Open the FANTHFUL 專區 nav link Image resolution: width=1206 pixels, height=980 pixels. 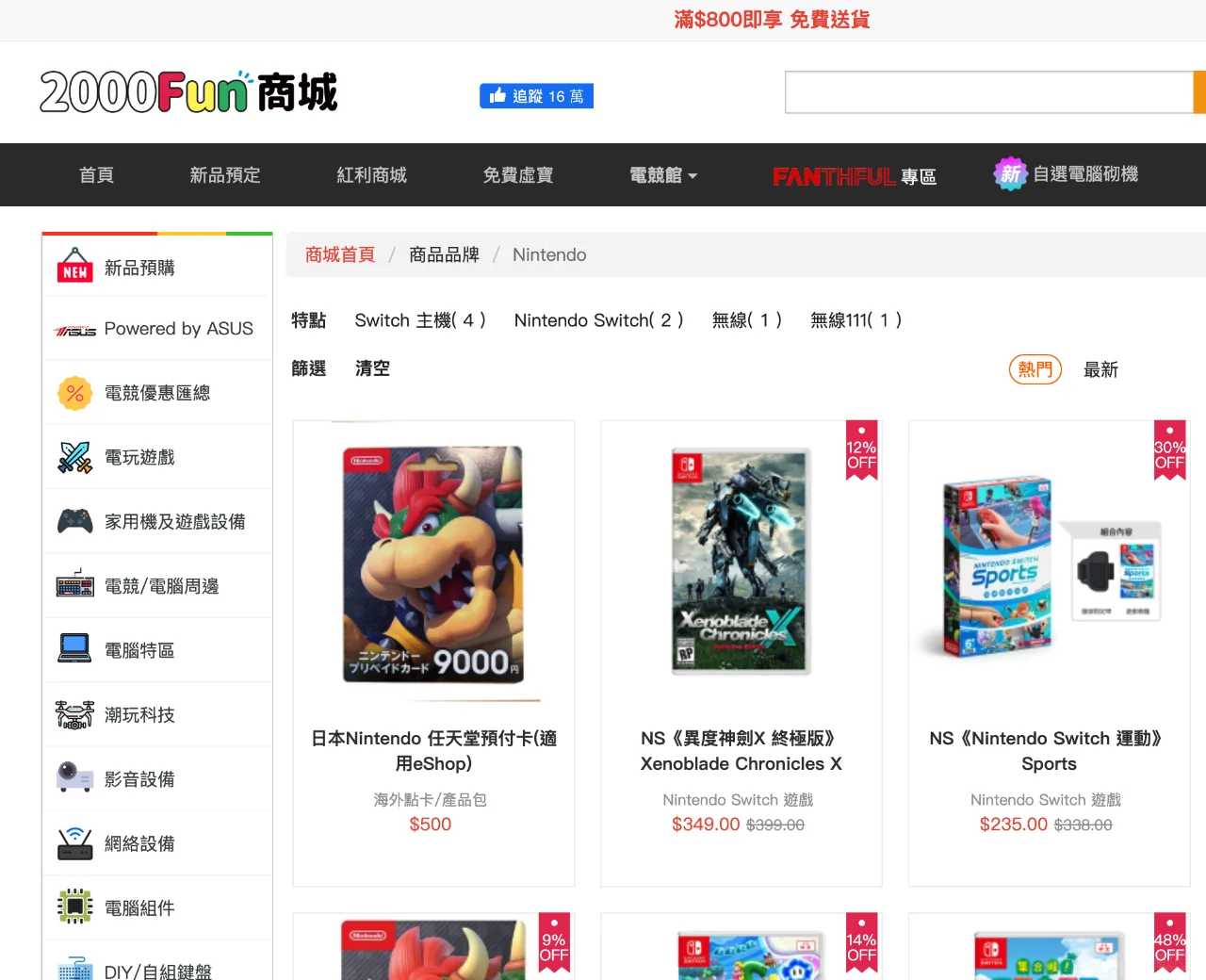tap(855, 176)
